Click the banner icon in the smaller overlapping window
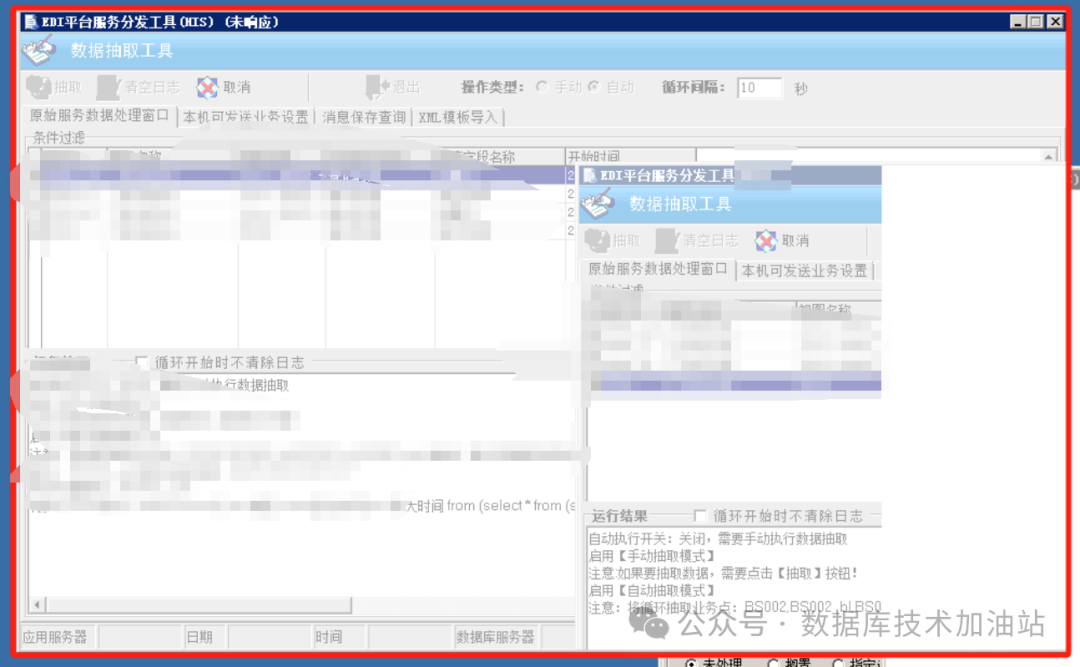This screenshot has height=667, width=1080. [x=597, y=204]
